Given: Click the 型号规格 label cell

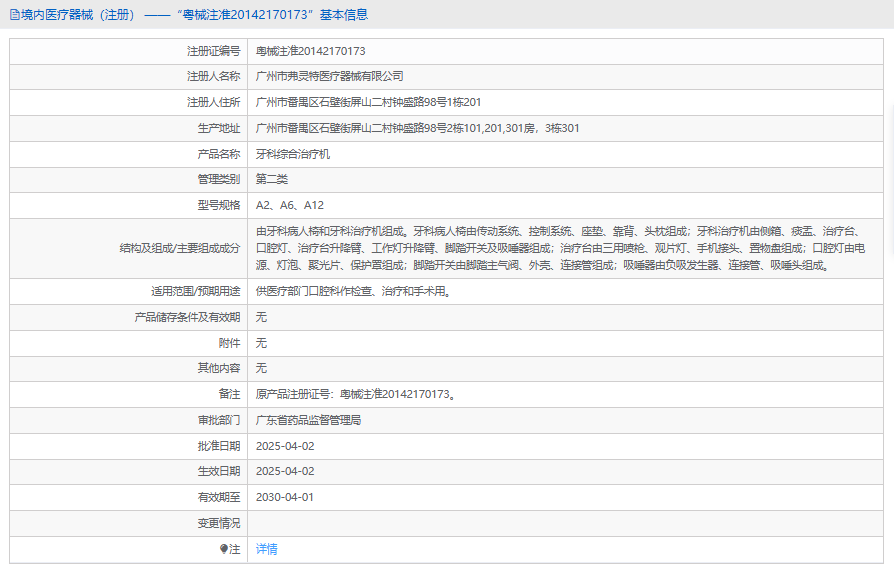Looking at the screenshot, I should click(129, 205).
